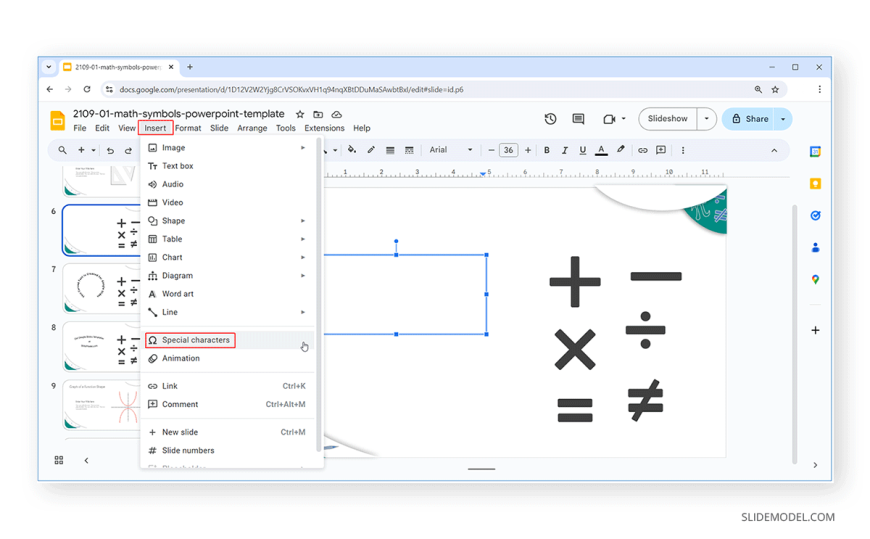The height and width of the screenshot is (539, 870).
Task: Increase the font size
Action: point(528,150)
